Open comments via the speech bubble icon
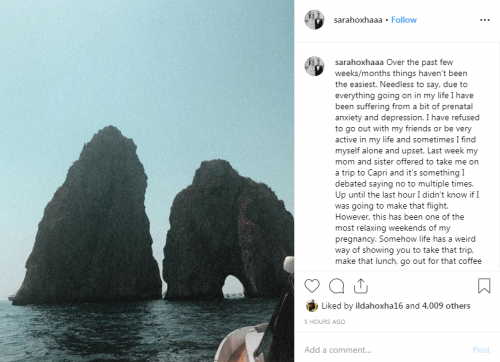This screenshot has width=500, height=362. (x=336, y=286)
